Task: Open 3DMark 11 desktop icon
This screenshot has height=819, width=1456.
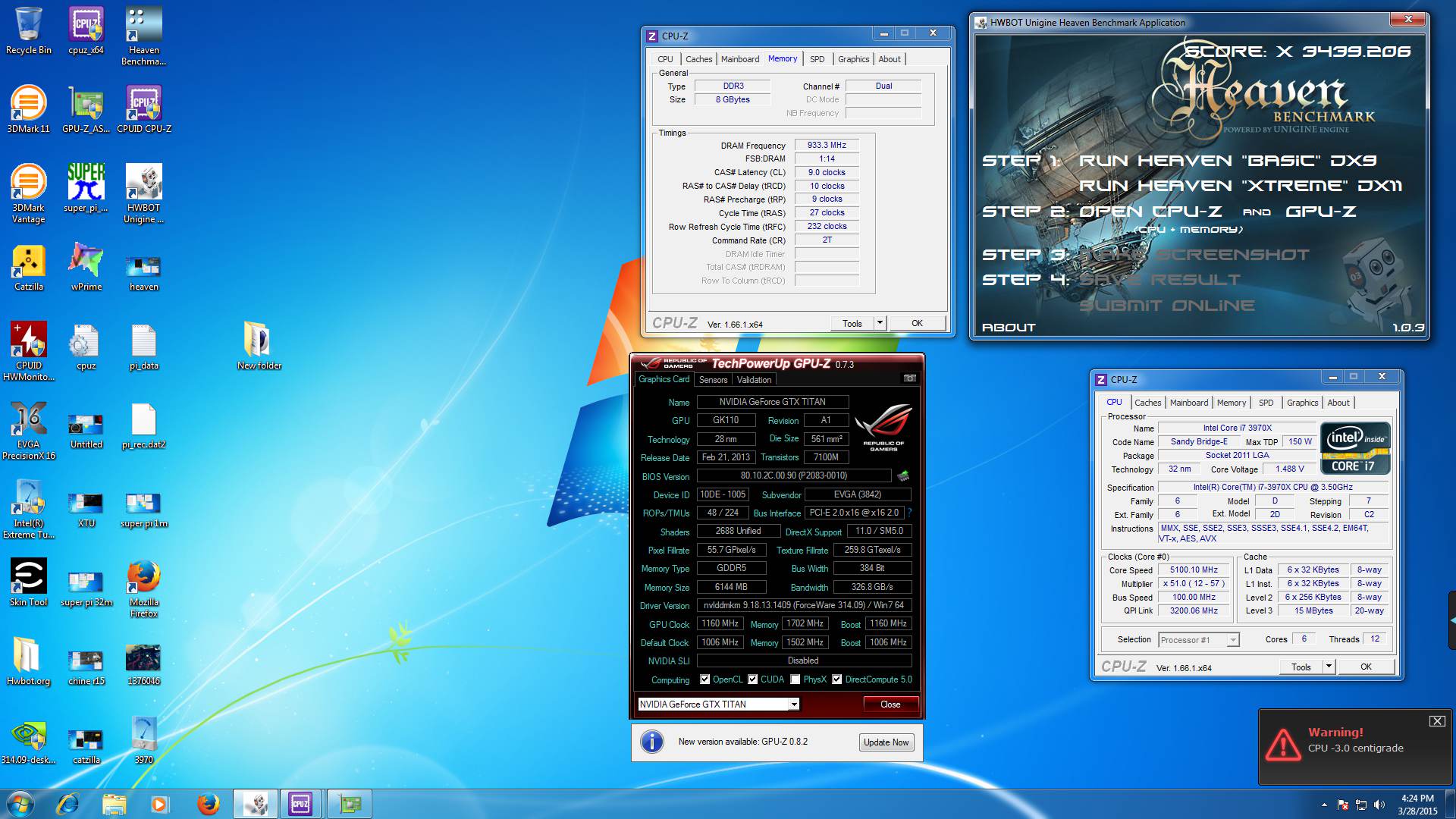Action: (28, 109)
